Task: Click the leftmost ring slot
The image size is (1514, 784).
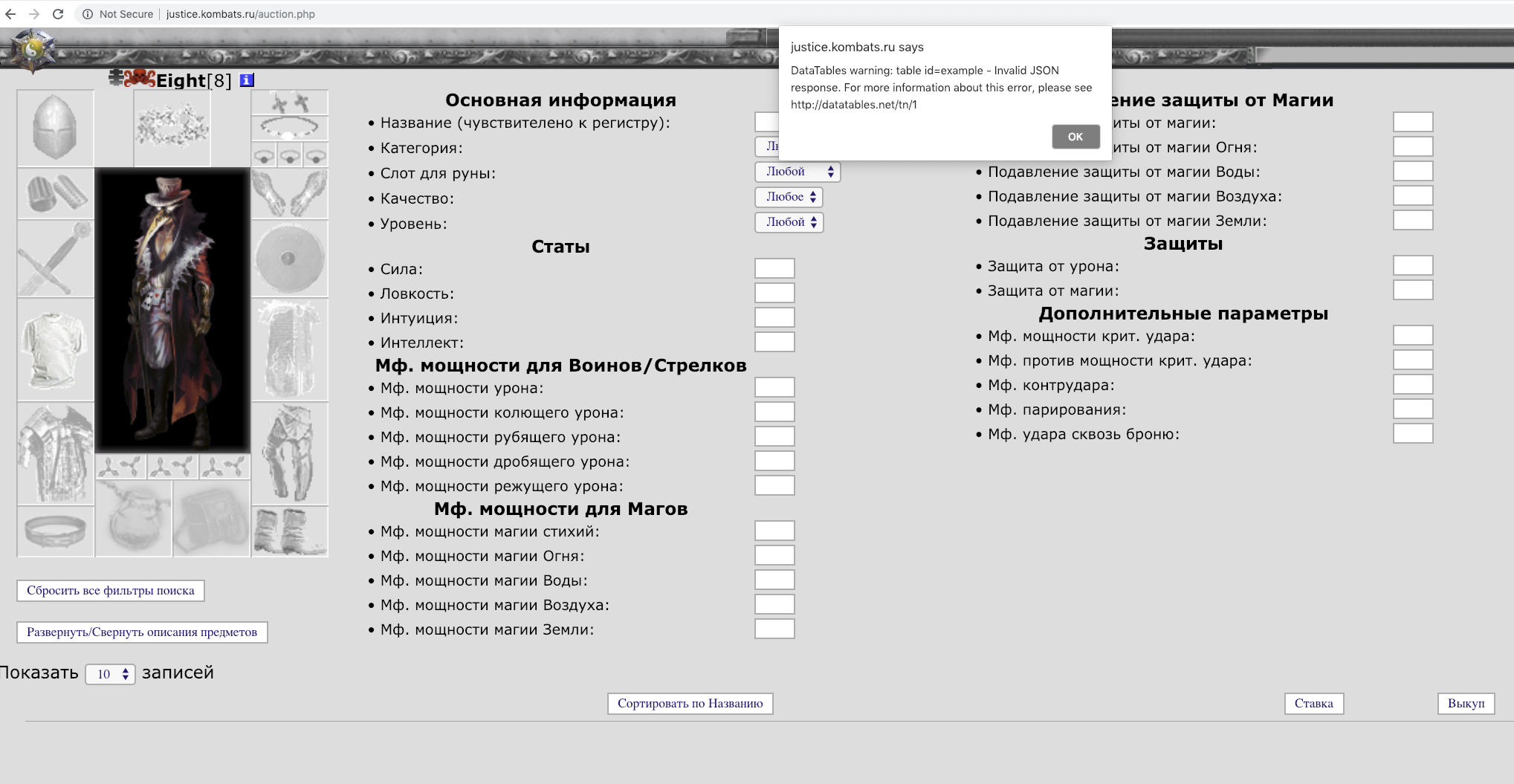Action: click(x=264, y=155)
